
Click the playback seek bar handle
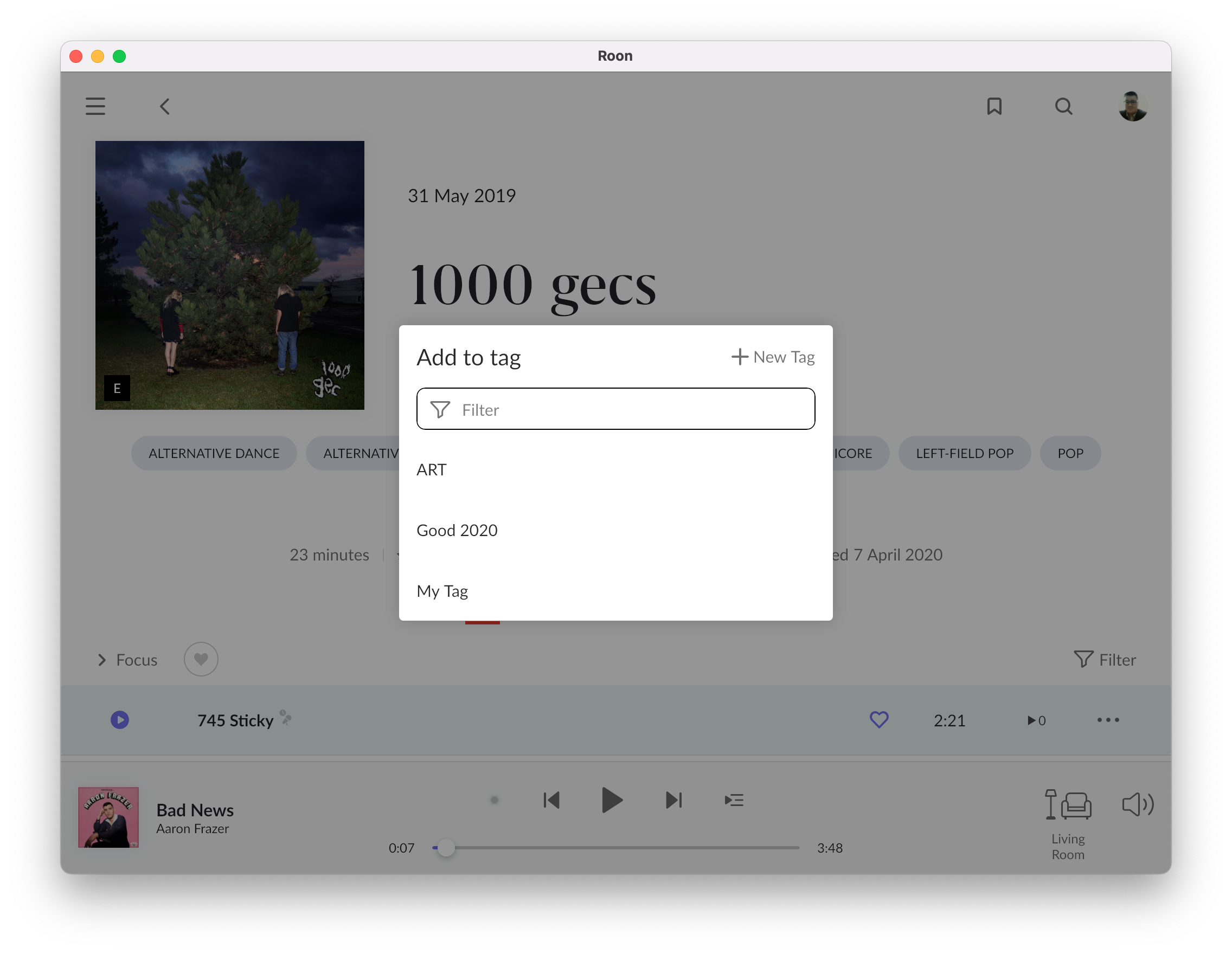[446, 847]
